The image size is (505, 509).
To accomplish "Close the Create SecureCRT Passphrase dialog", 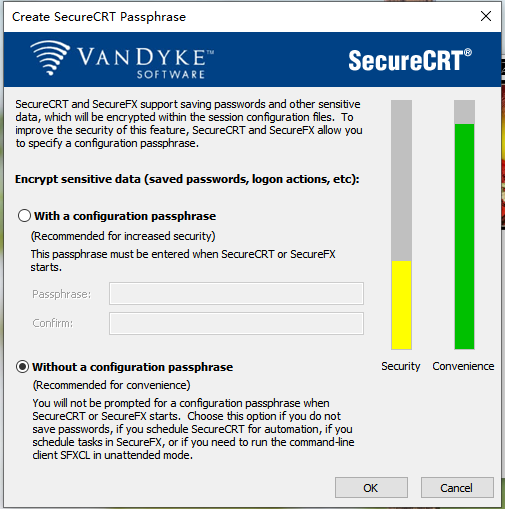I will [x=486, y=16].
